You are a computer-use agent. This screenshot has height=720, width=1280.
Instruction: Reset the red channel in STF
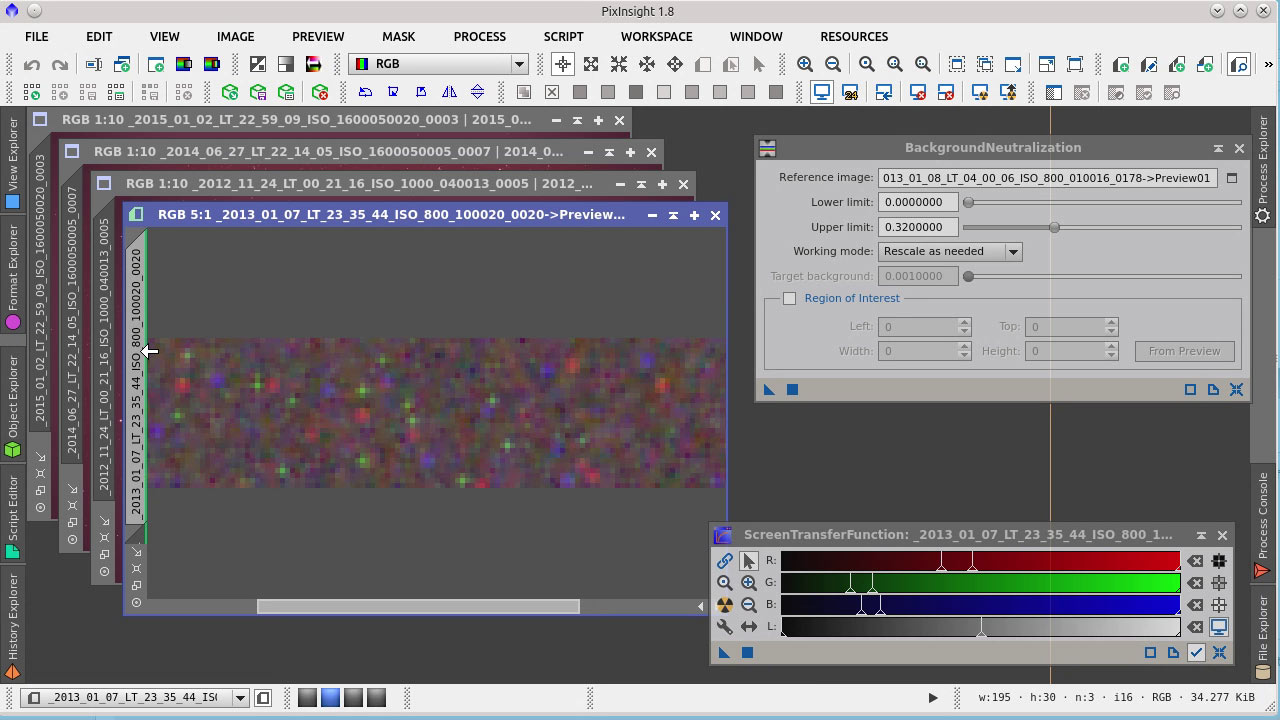[x=1195, y=561]
